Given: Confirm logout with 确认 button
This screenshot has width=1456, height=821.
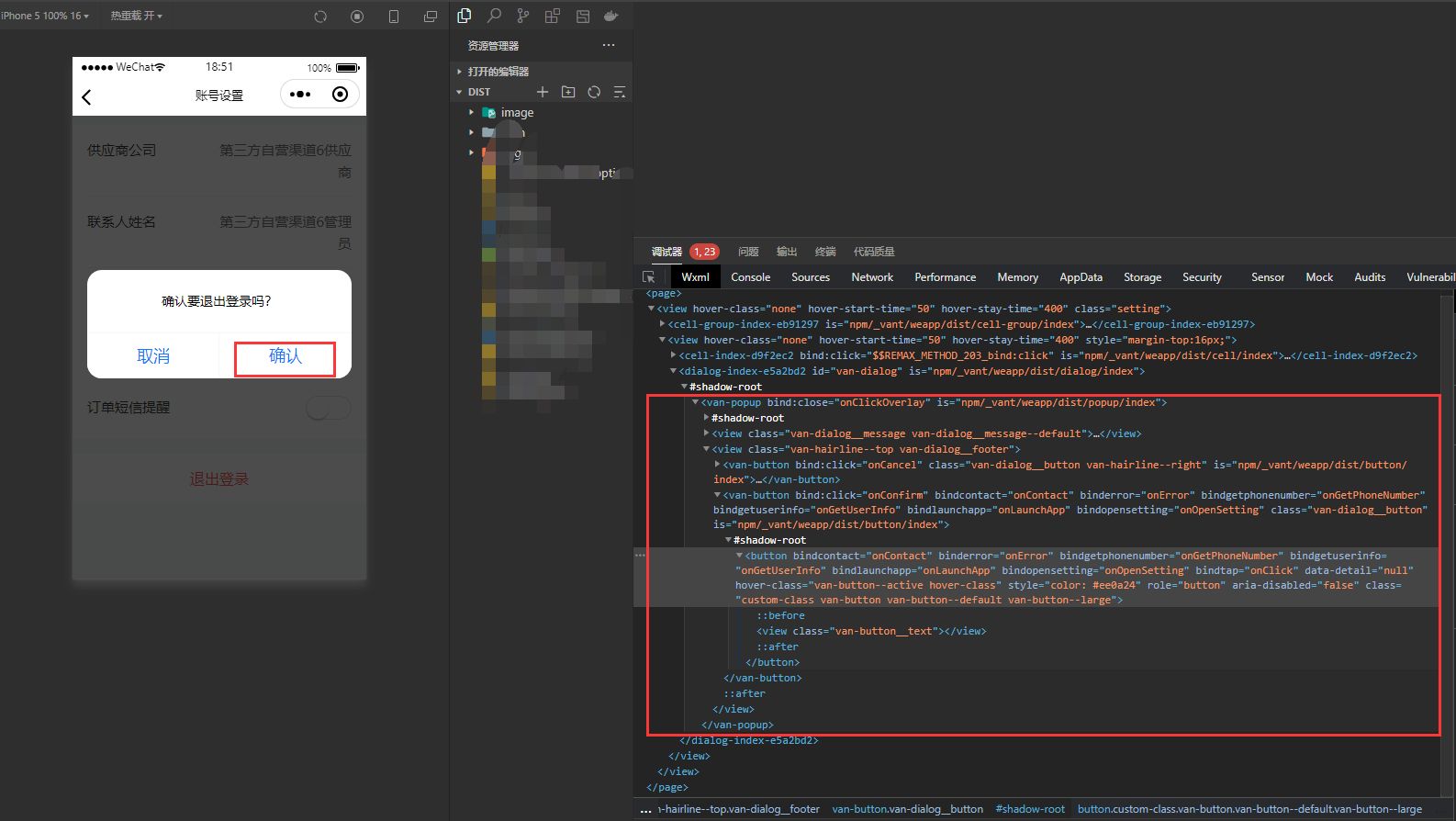Looking at the screenshot, I should (x=286, y=356).
